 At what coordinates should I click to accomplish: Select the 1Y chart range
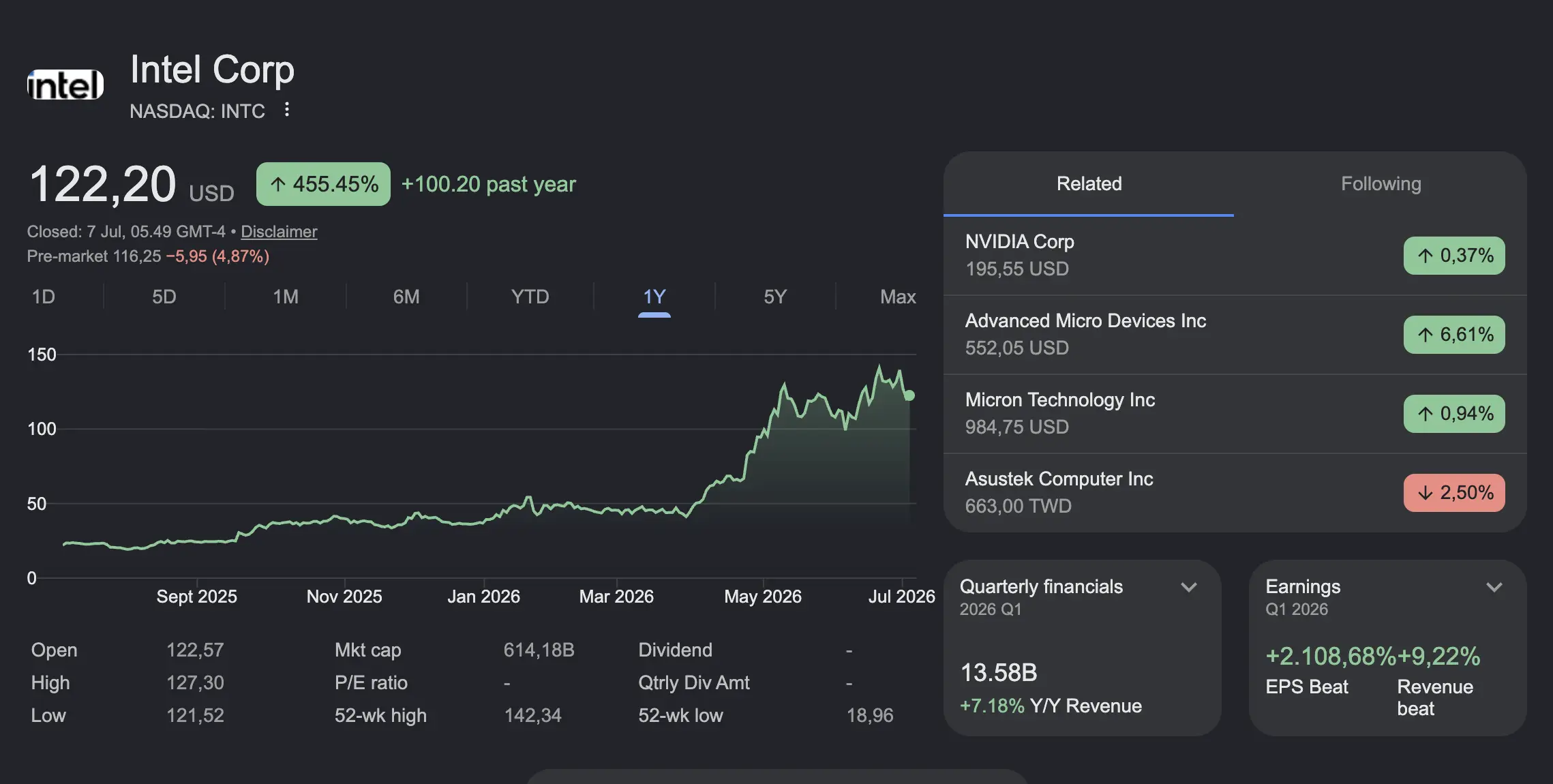(x=654, y=297)
